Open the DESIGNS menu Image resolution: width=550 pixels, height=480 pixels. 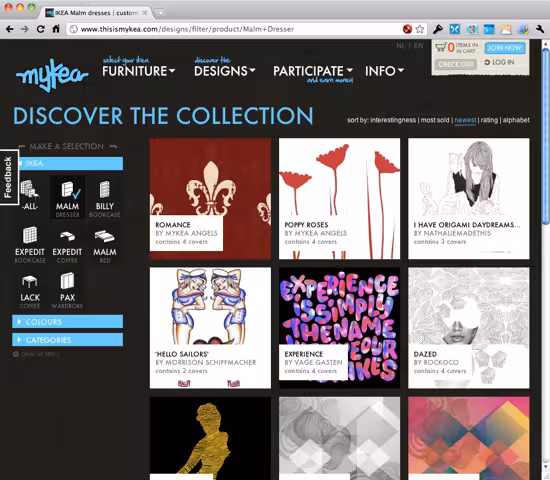click(224, 71)
